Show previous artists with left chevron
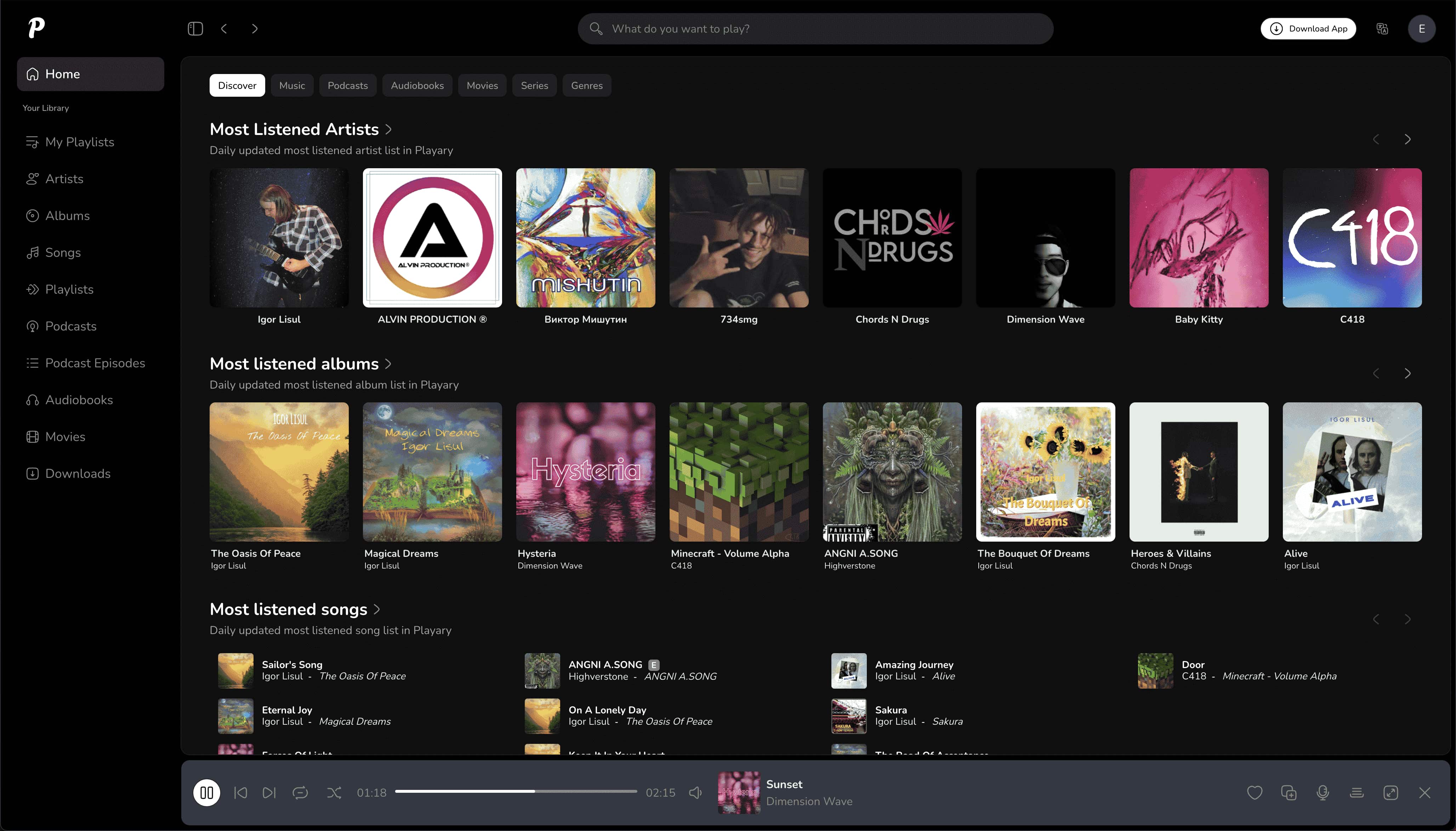This screenshot has height=831, width=1456. (1376, 139)
